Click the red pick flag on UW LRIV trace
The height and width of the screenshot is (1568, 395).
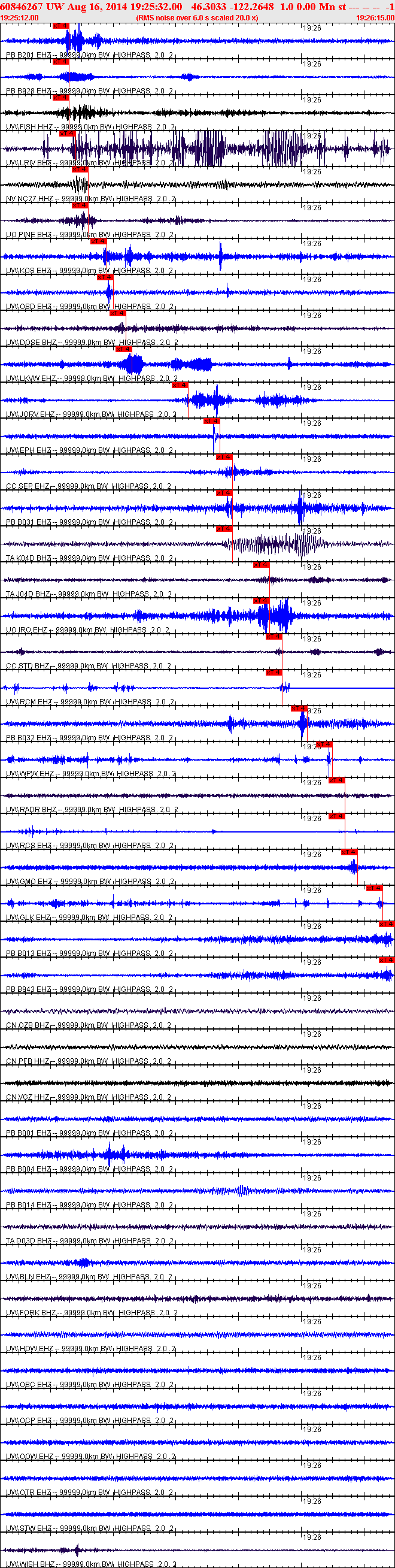pos(67,134)
